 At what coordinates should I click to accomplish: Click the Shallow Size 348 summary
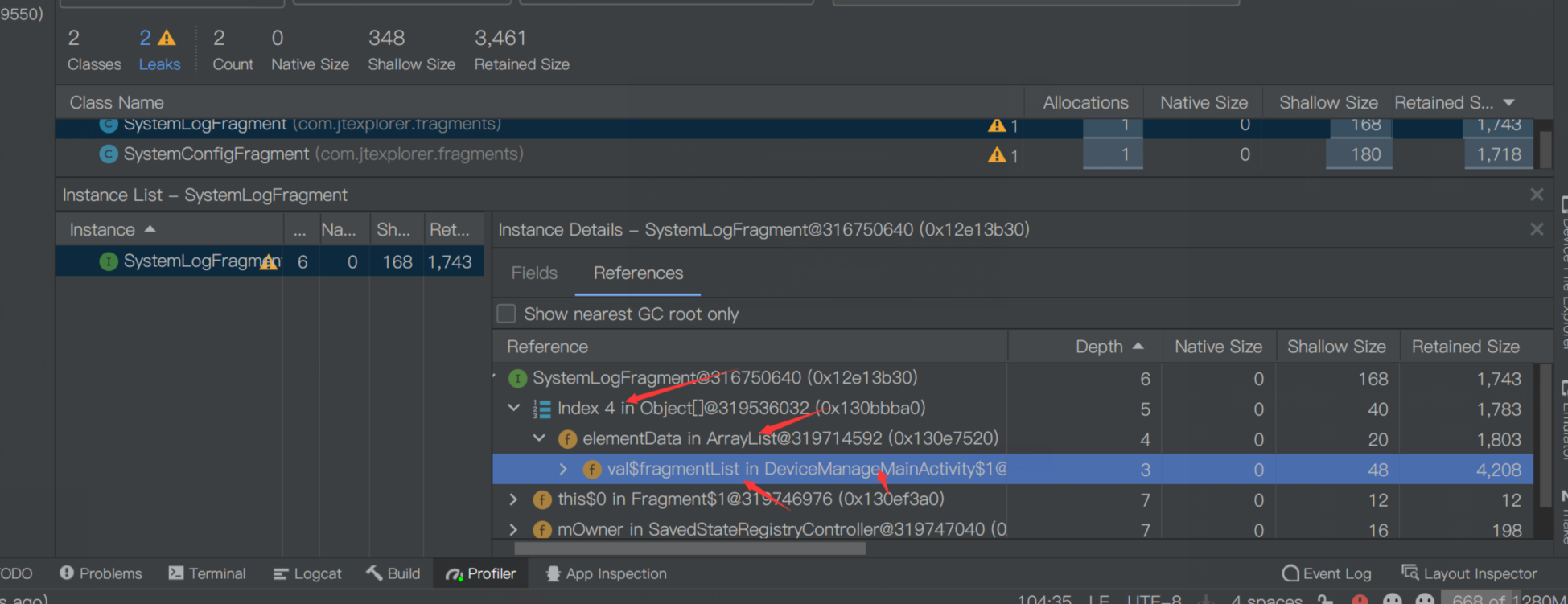click(x=411, y=50)
